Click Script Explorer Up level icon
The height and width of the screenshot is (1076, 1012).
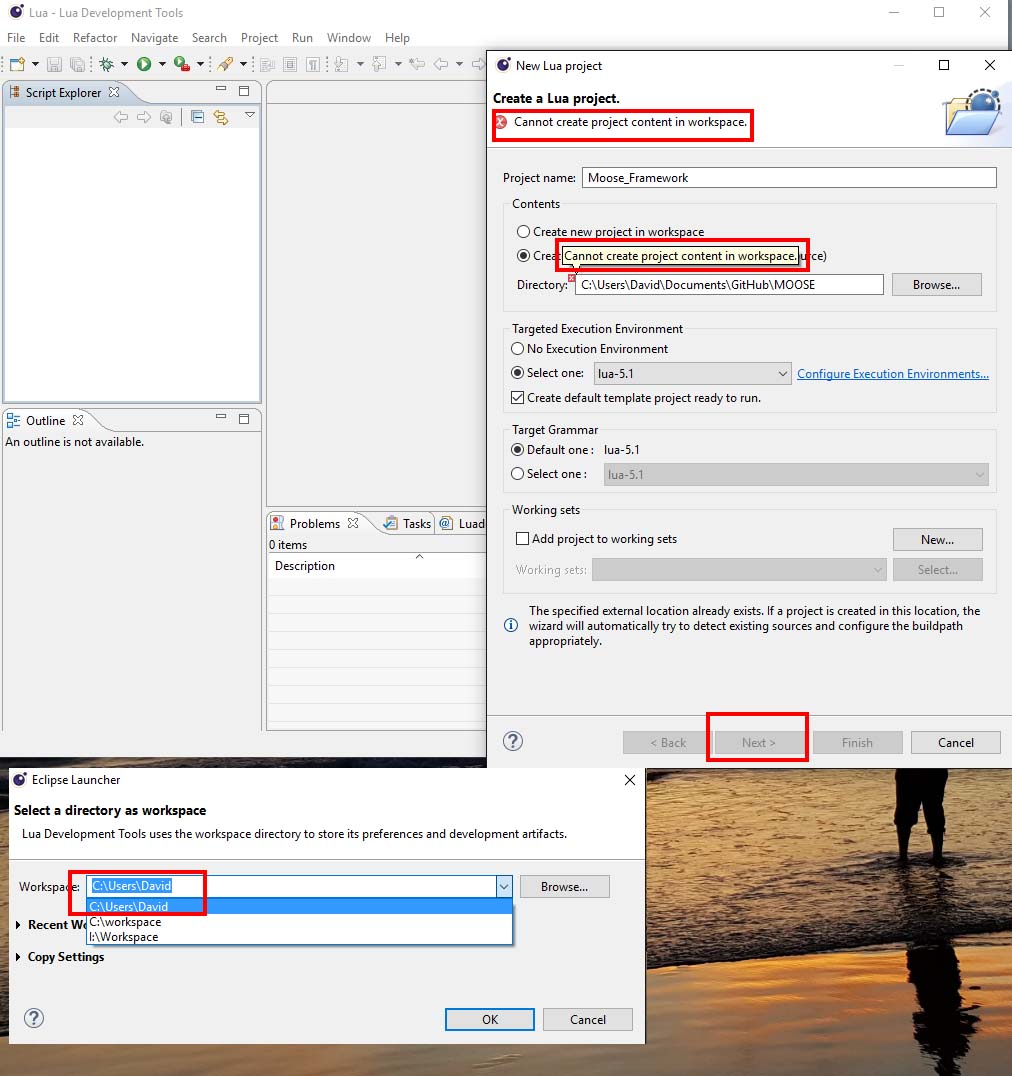(x=166, y=117)
